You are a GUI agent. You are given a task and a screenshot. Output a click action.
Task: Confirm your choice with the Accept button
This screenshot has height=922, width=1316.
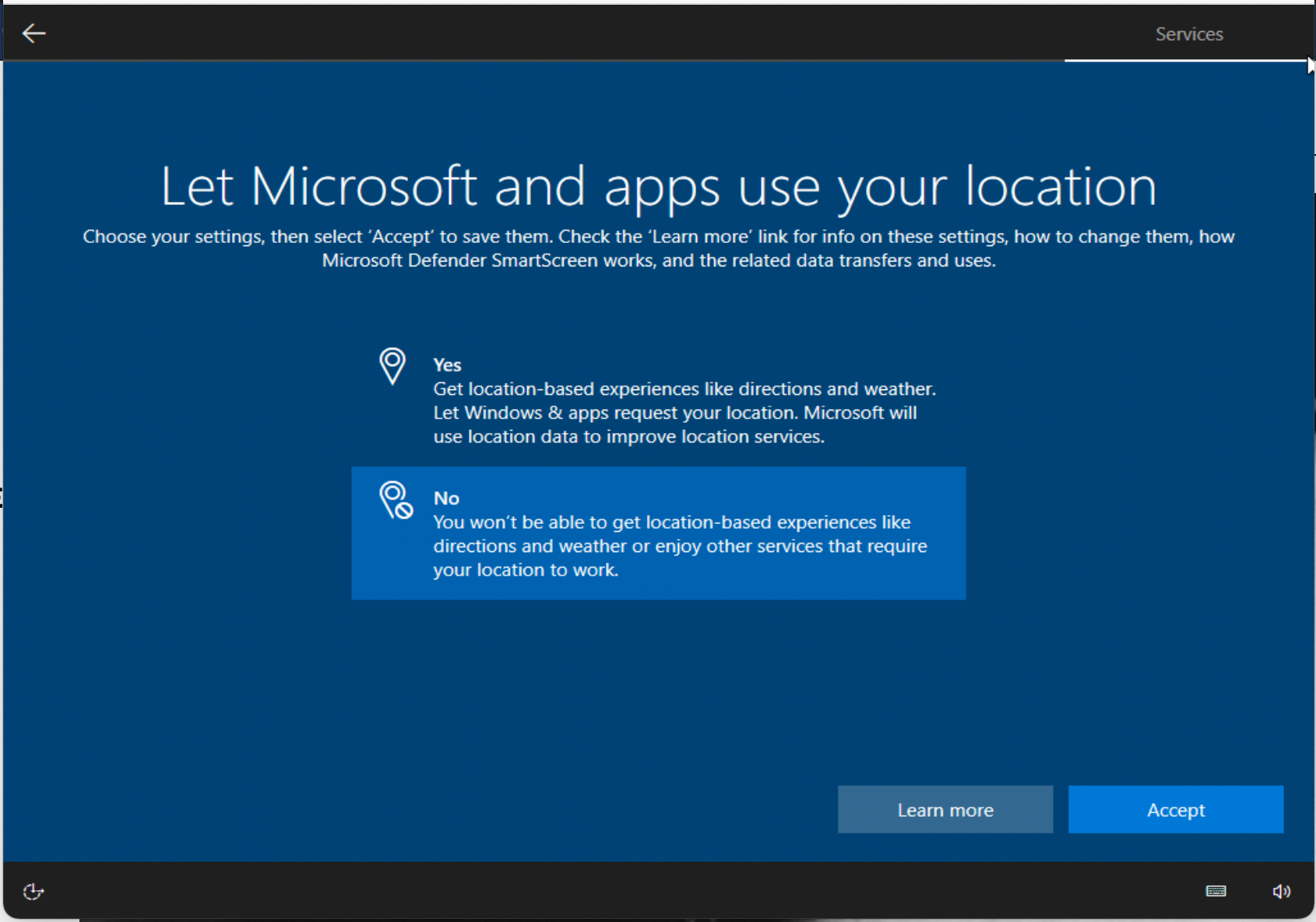[x=1175, y=810]
